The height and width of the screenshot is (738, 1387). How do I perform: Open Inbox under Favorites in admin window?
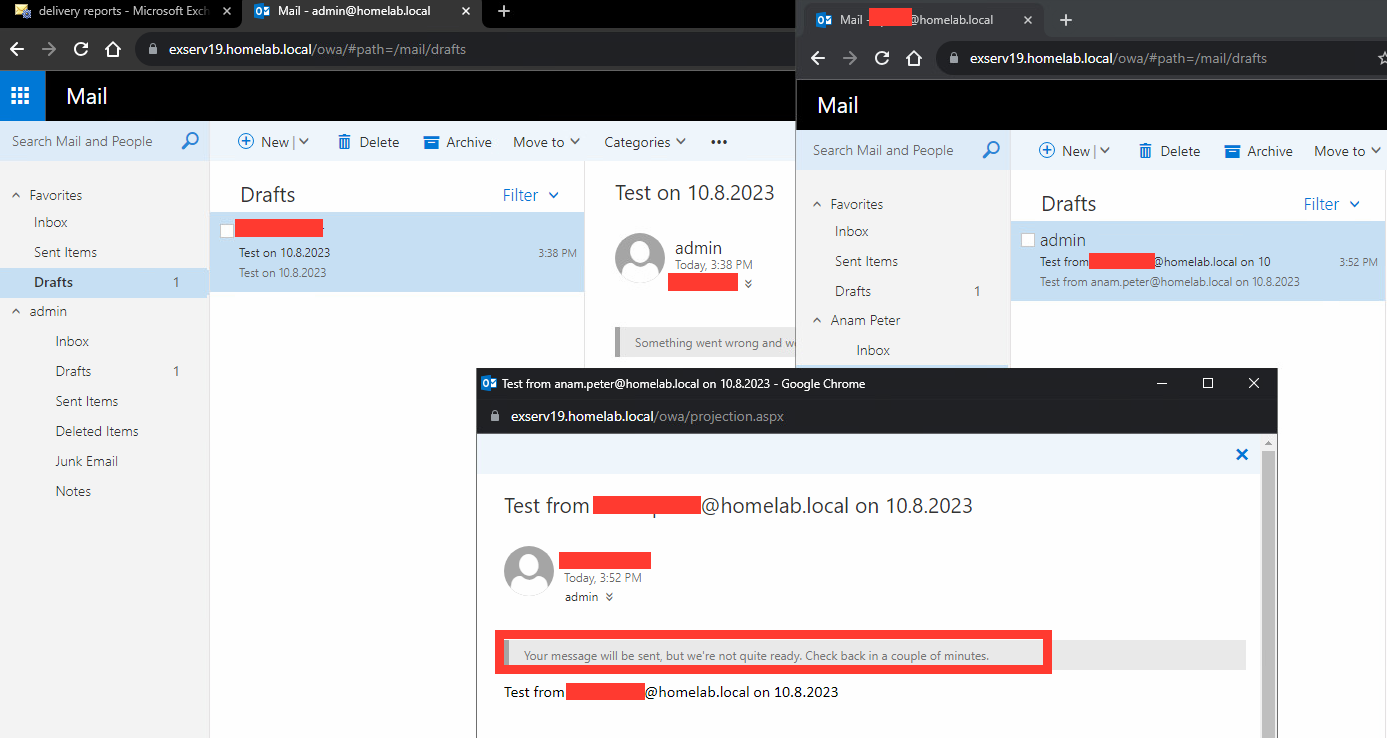coord(51,222)
